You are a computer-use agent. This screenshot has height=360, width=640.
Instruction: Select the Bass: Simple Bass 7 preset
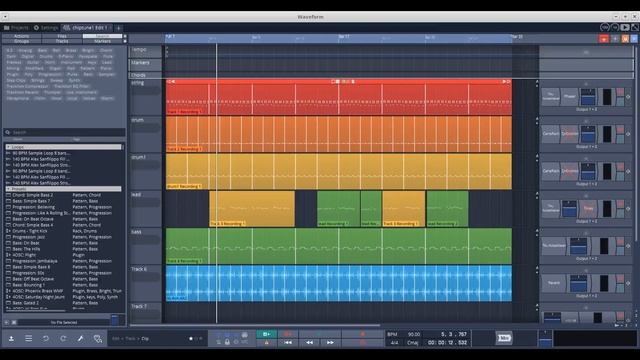coord(63,201)
